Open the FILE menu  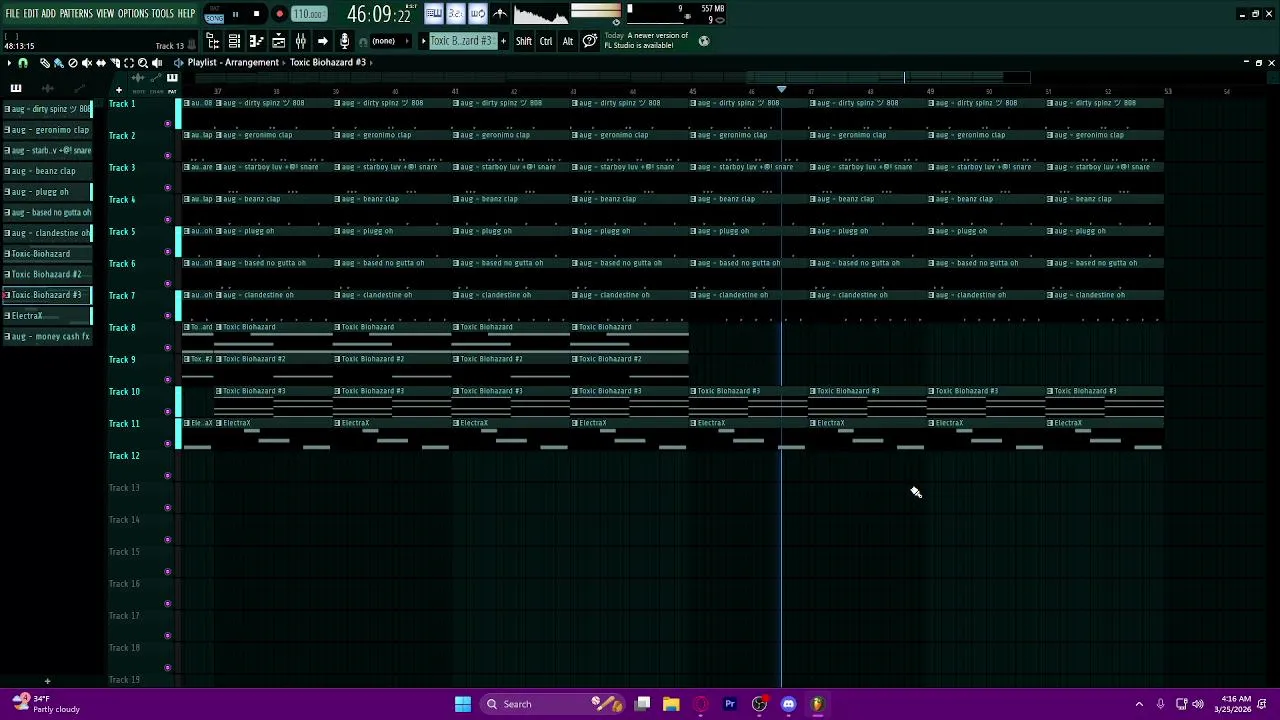(x=12, y=14)
